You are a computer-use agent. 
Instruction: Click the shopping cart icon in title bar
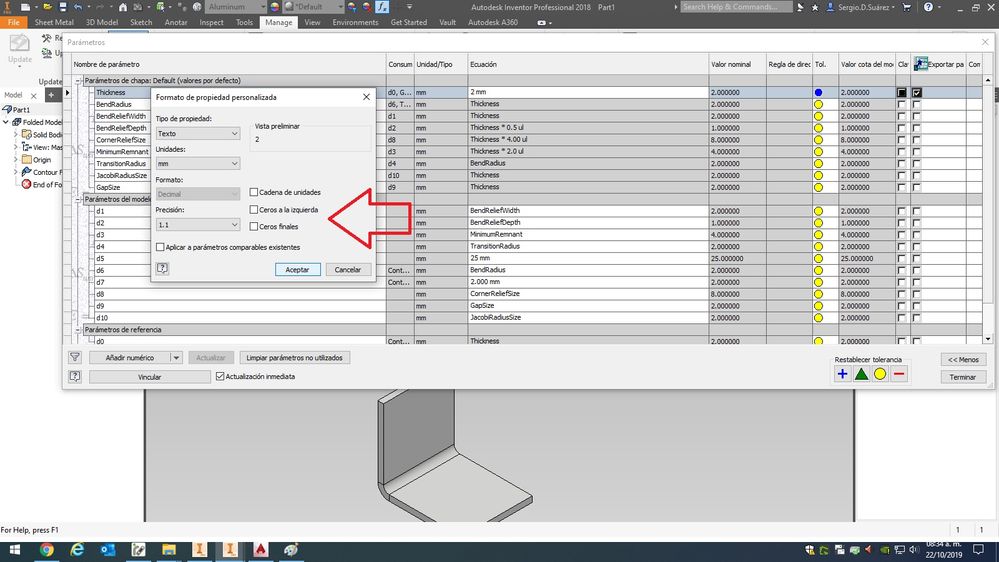point(907,7)
